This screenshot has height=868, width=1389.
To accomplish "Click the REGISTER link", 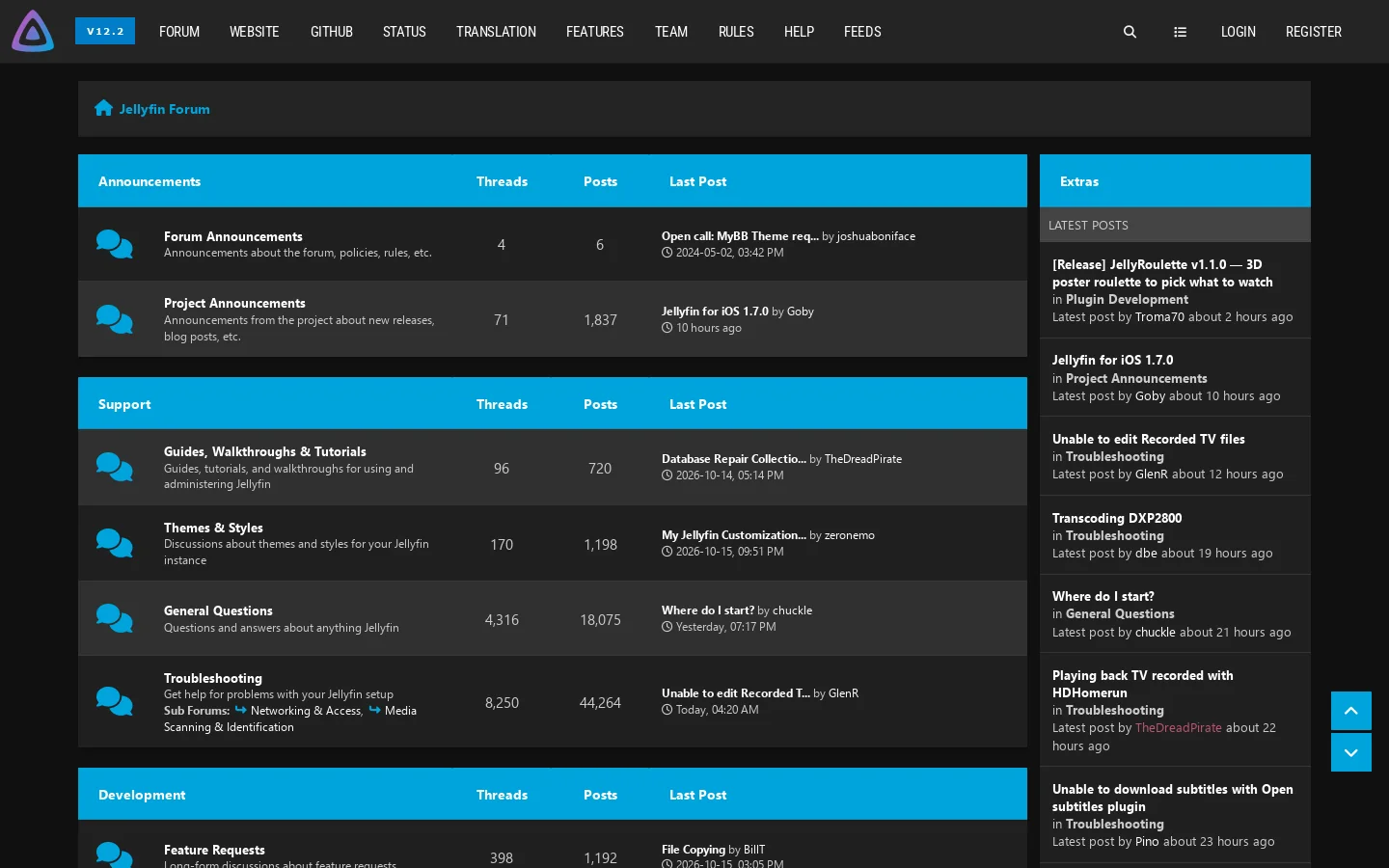I will [x=1314, y=32].
